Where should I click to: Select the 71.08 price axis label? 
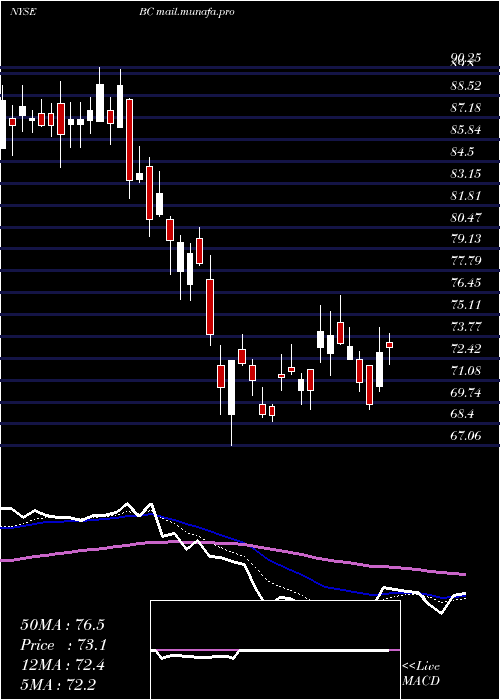pos(466,370)
